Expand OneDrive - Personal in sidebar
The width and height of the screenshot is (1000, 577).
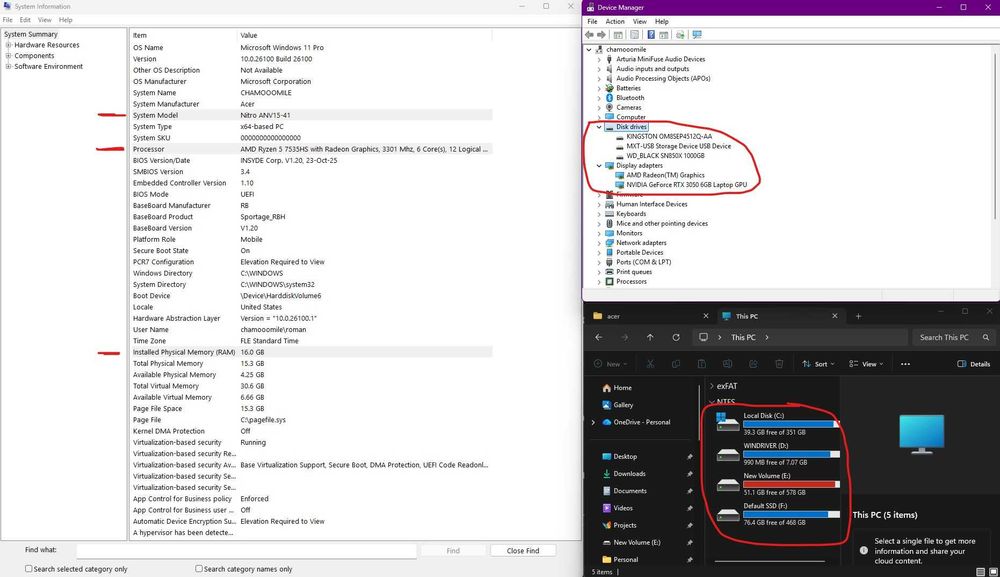593,422
